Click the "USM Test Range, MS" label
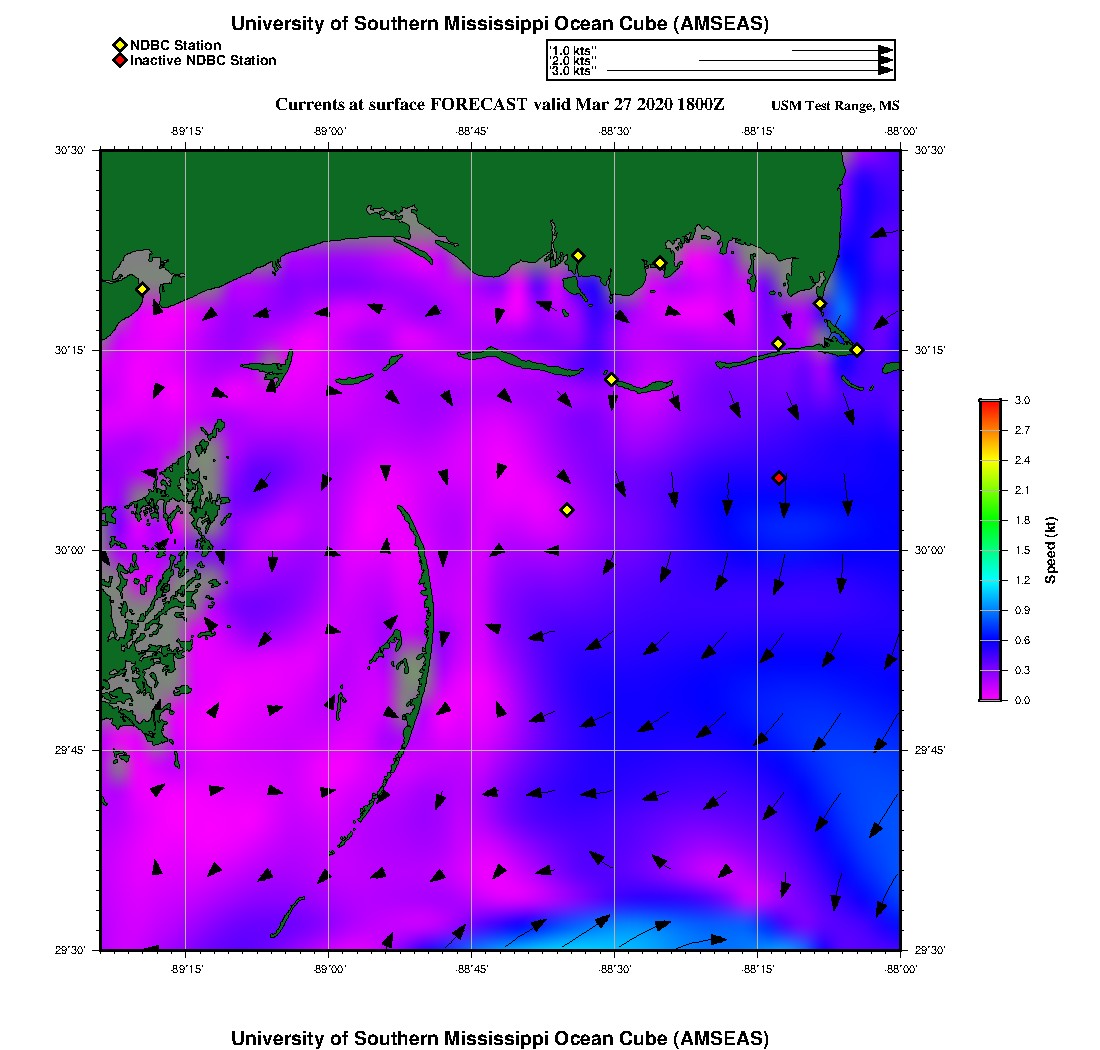The image size is (1100, 1050). point(835,107)
